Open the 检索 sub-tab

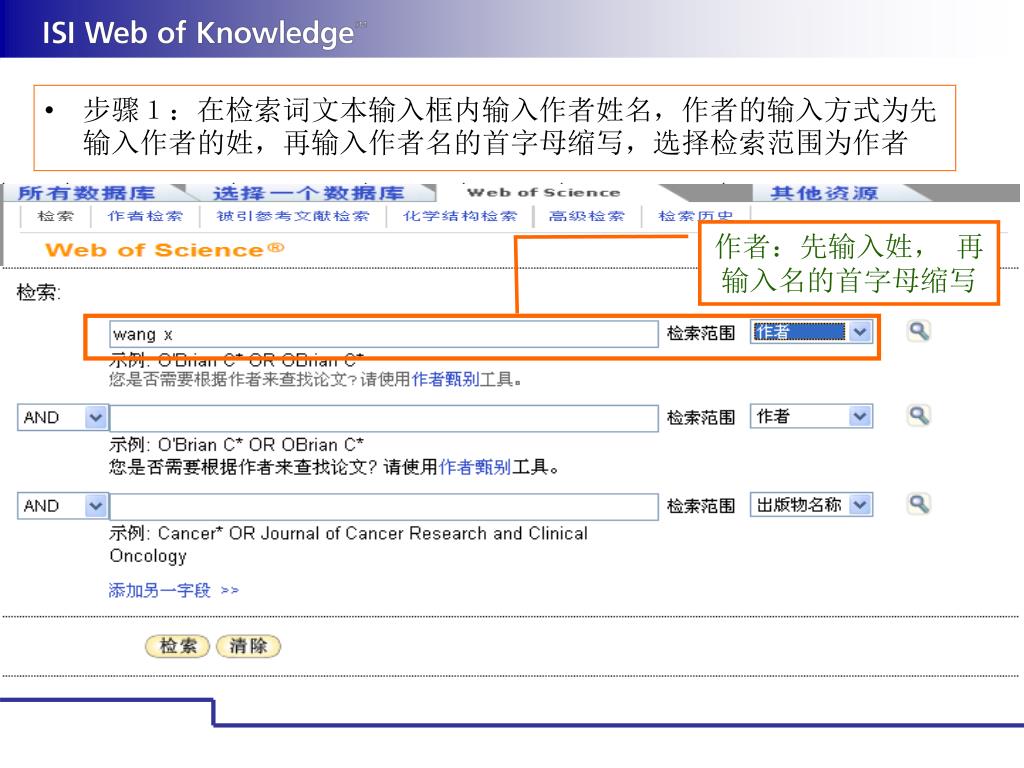tap(56, 216)
